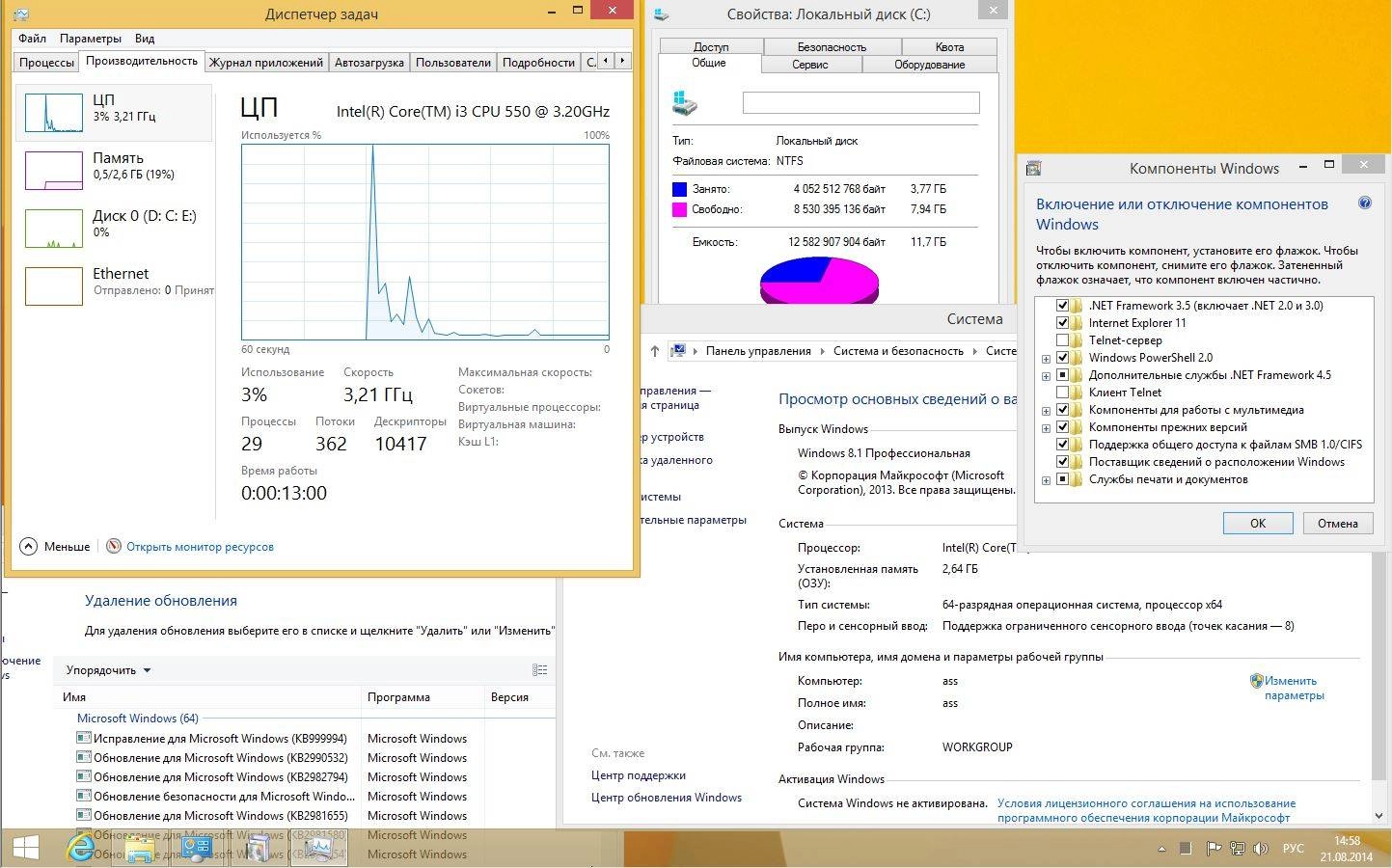Click the drive icon in disk properties
1392x868 pixels.
tap(685, 102)
